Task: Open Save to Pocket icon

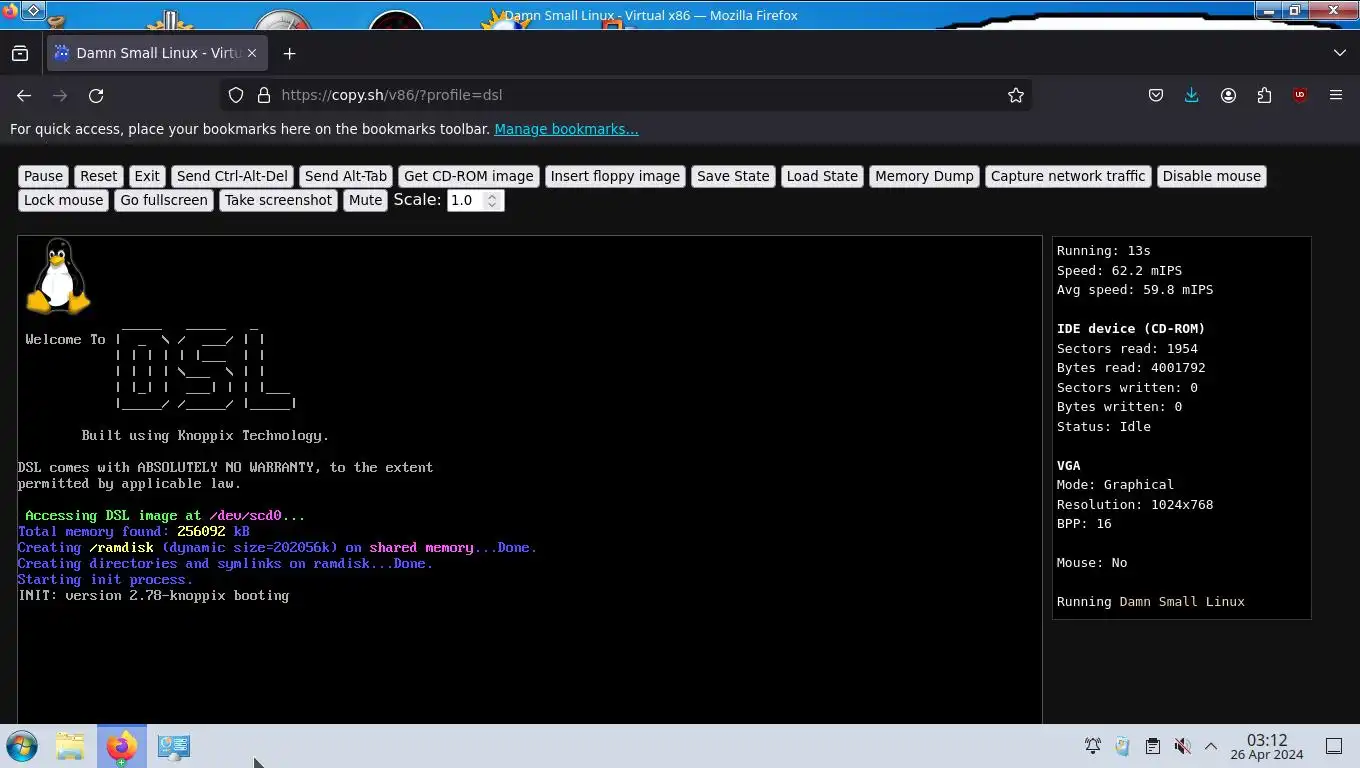Action: [1156, 95]
